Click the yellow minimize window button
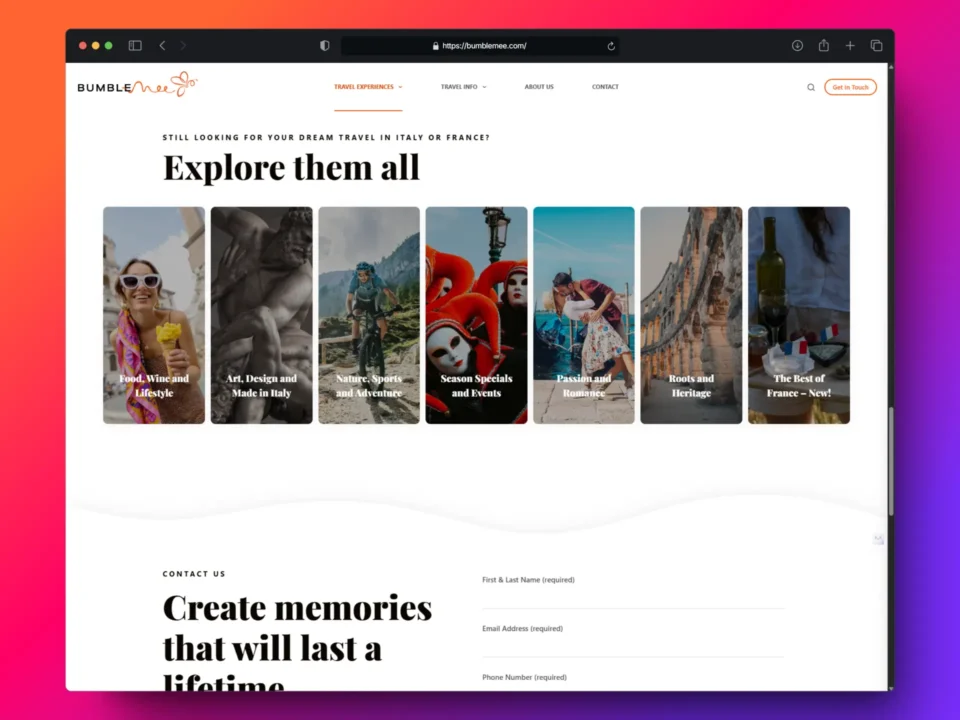This screenshot has width=960, height=720. click(x=96, y=45)
